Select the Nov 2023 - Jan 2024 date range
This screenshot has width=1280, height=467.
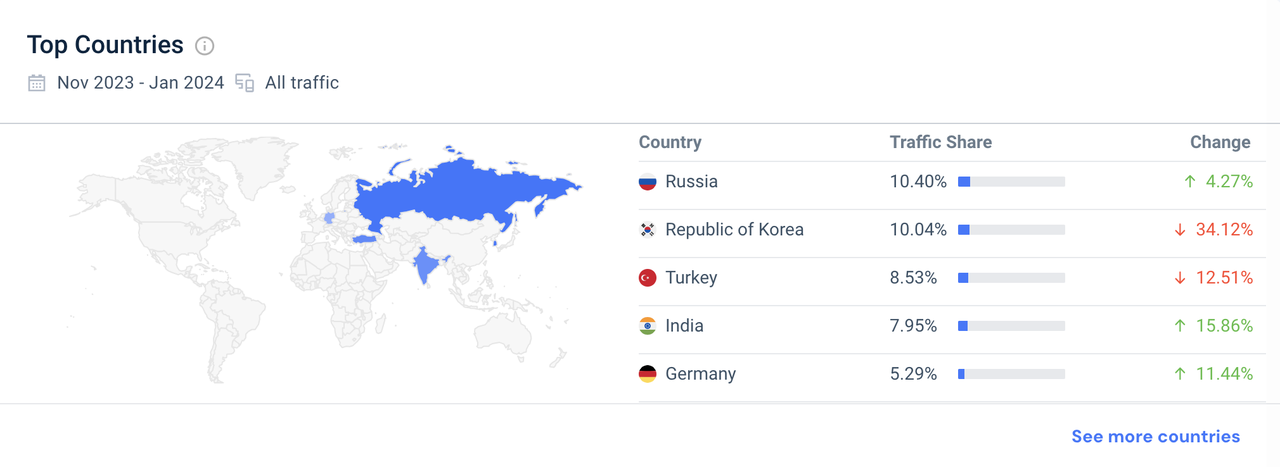(x=140, y=83)
